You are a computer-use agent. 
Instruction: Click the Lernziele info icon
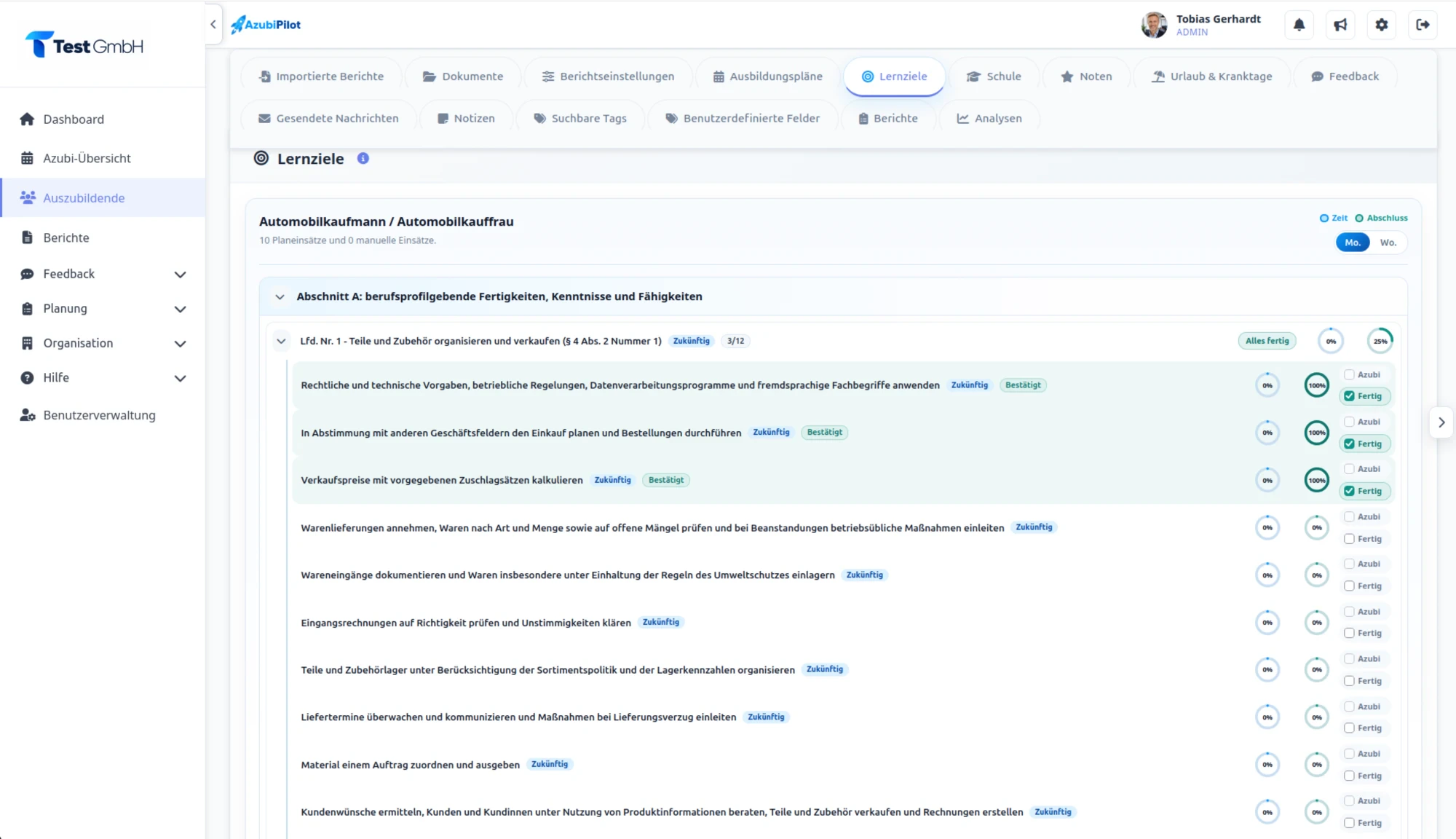click(x=363, y=158)
